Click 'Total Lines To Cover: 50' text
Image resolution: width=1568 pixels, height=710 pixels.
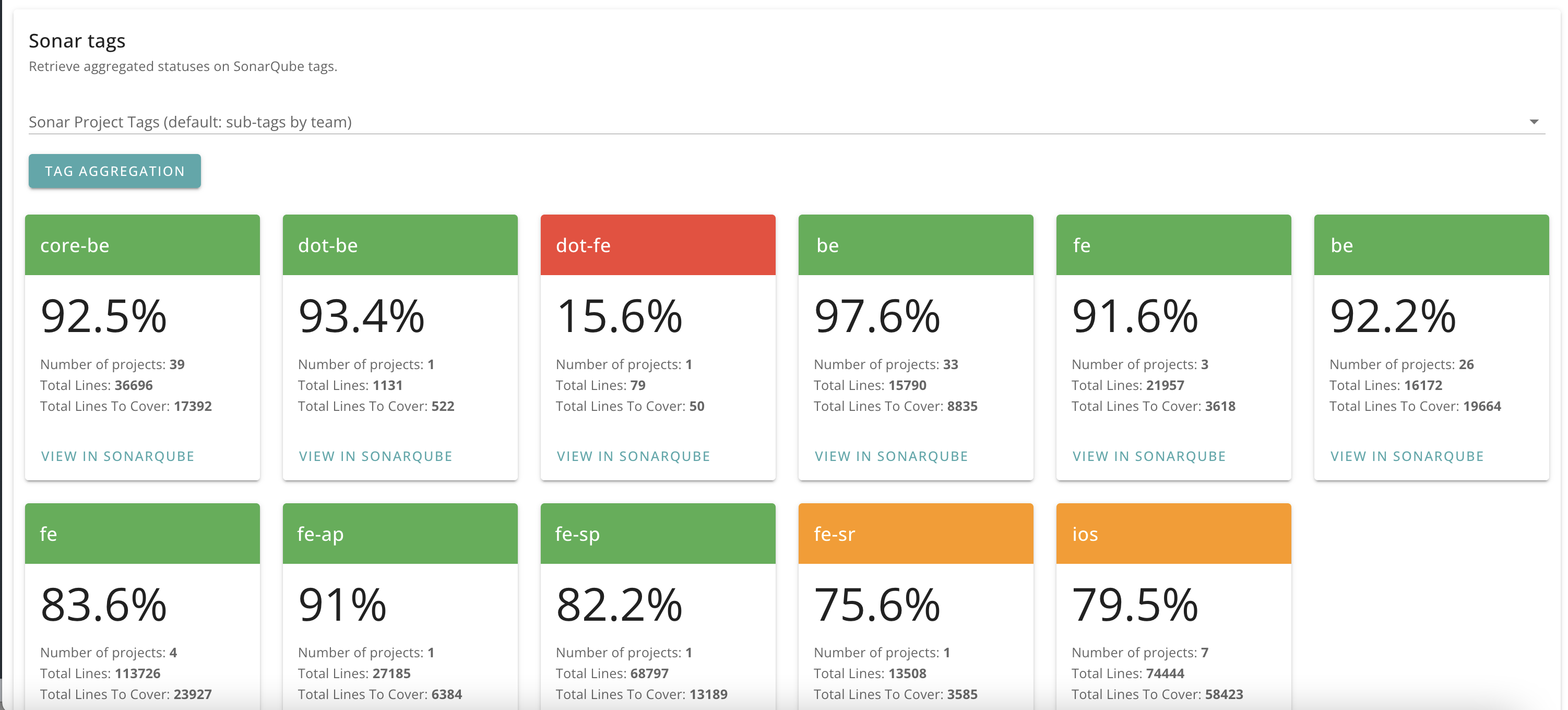point(630,406)
